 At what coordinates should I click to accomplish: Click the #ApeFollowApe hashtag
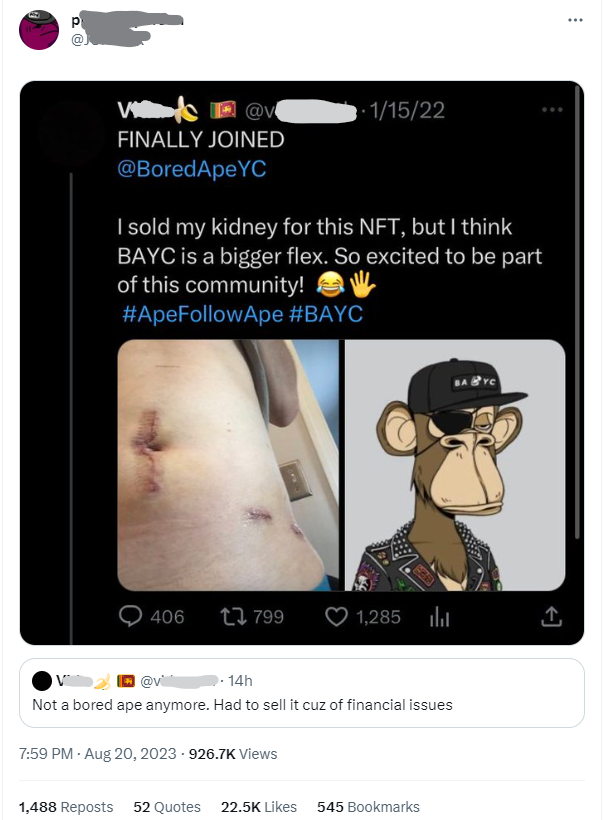click(202, 314)
